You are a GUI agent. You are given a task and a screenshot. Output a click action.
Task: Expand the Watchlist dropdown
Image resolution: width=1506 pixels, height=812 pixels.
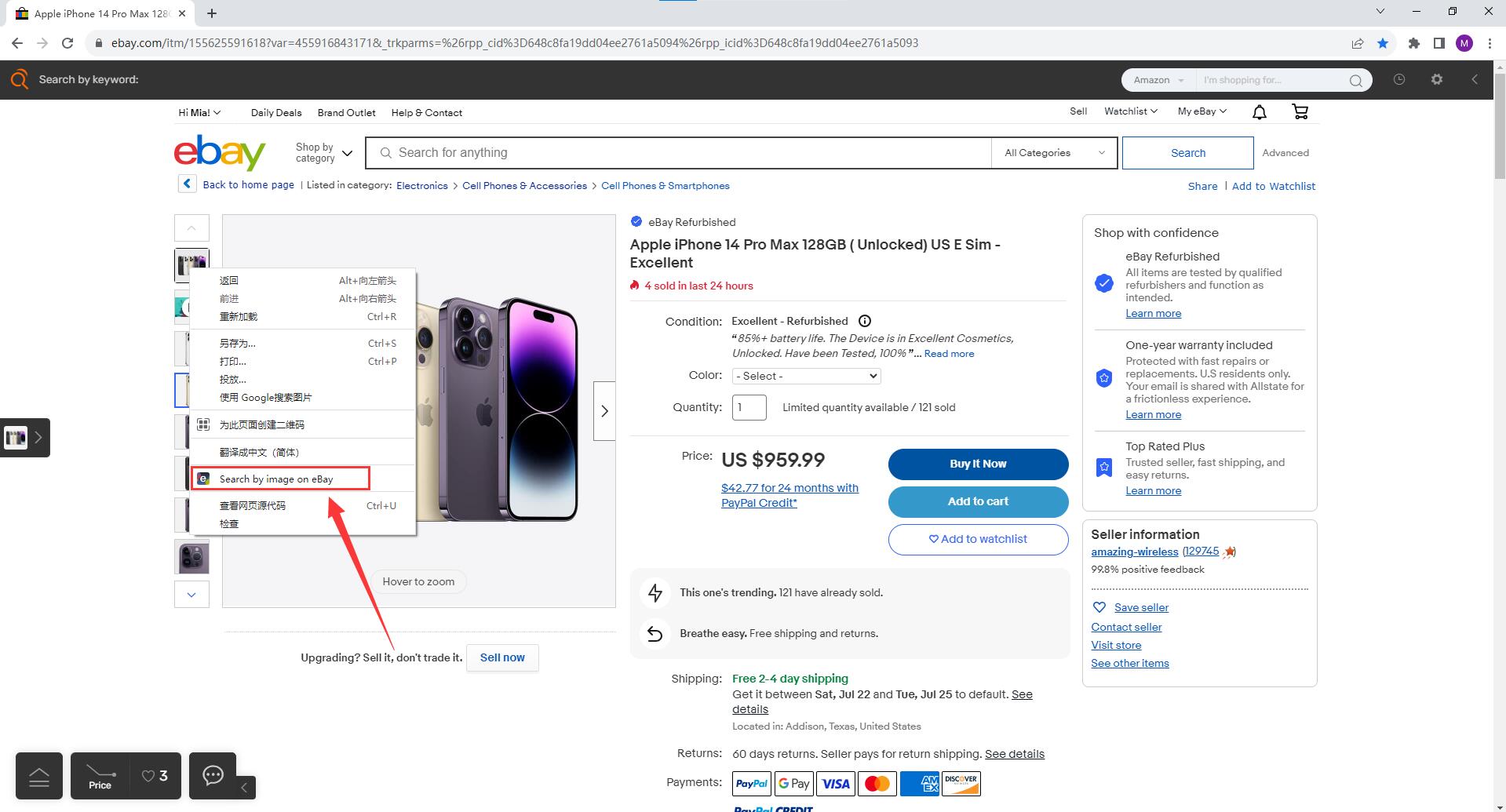coord(1131,111)
